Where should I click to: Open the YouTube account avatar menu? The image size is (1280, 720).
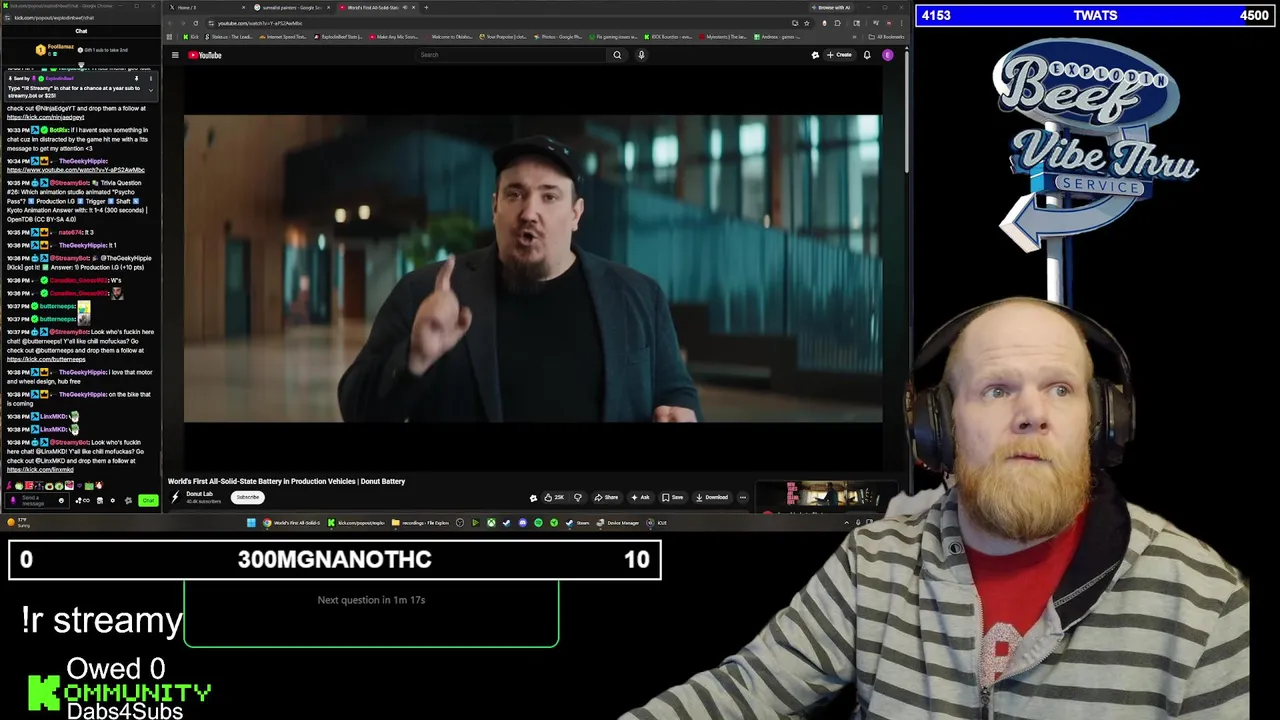click(887, 55)
